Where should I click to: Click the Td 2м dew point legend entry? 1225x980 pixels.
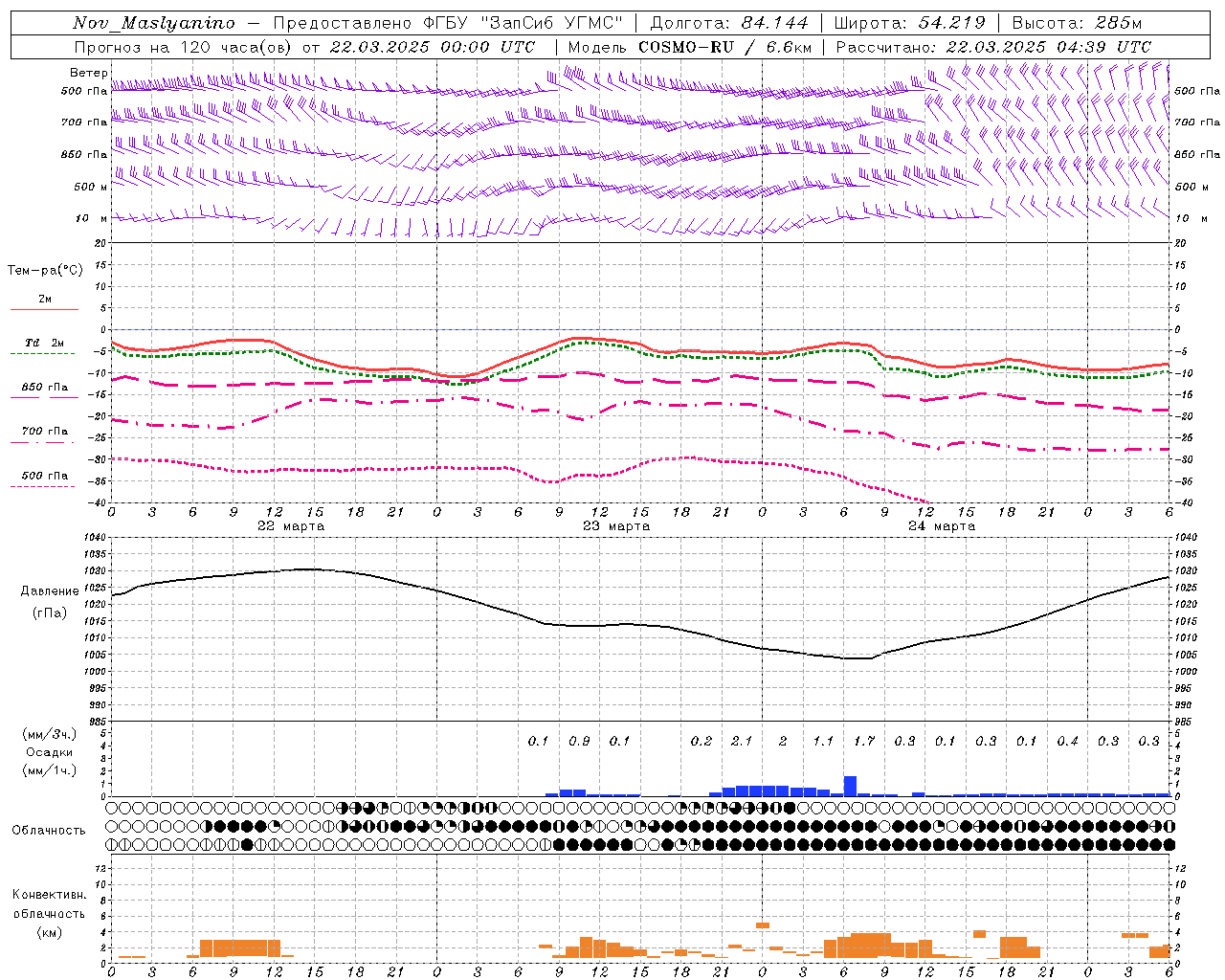pos(44,343)
